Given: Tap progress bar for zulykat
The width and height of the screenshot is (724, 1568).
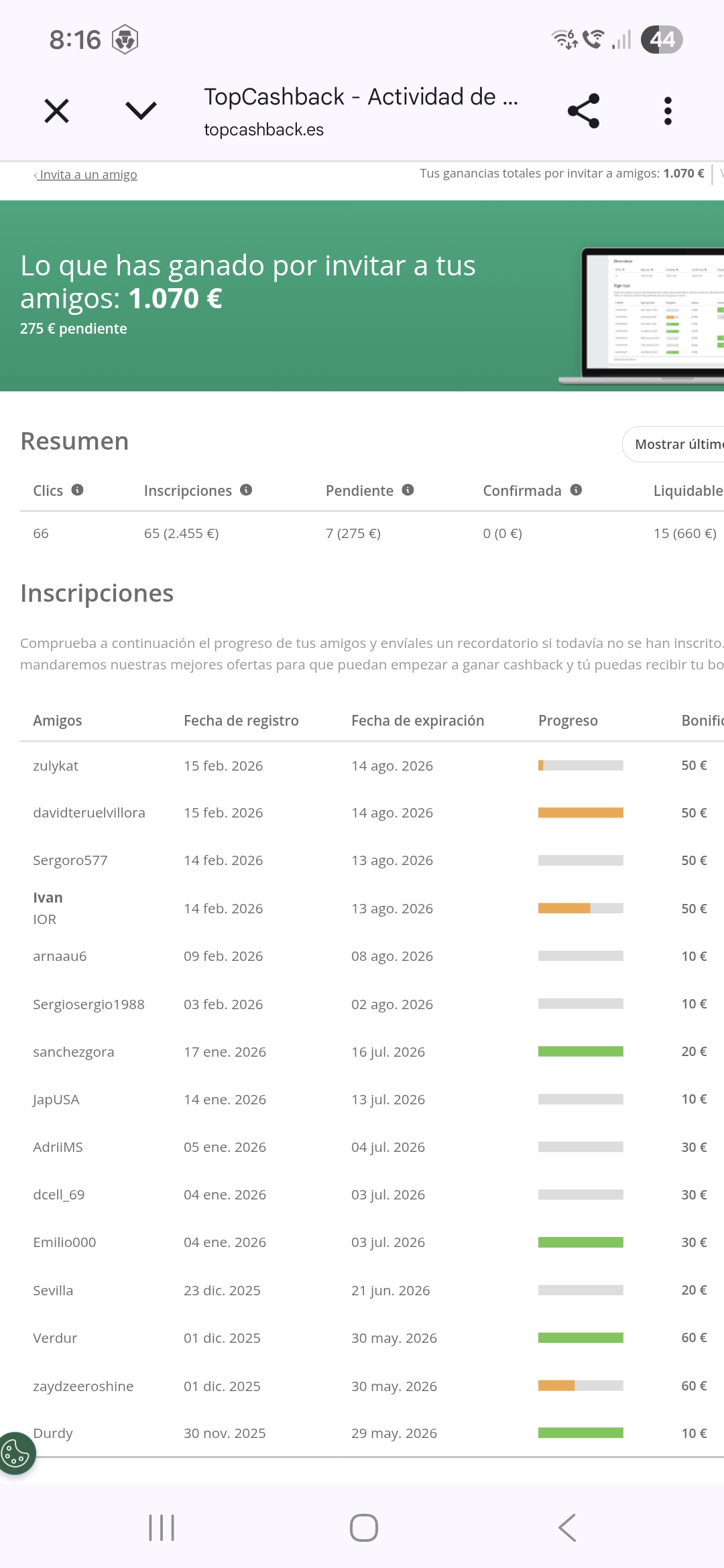Looking at the screenshot, I should [x=581, y=765].
